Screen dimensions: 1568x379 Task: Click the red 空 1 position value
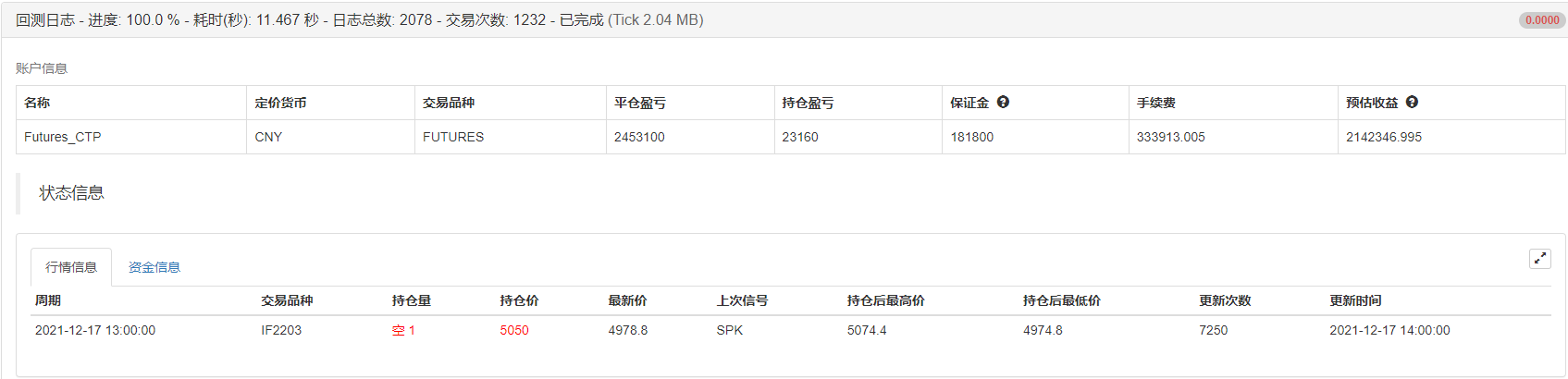pos(403,330)
